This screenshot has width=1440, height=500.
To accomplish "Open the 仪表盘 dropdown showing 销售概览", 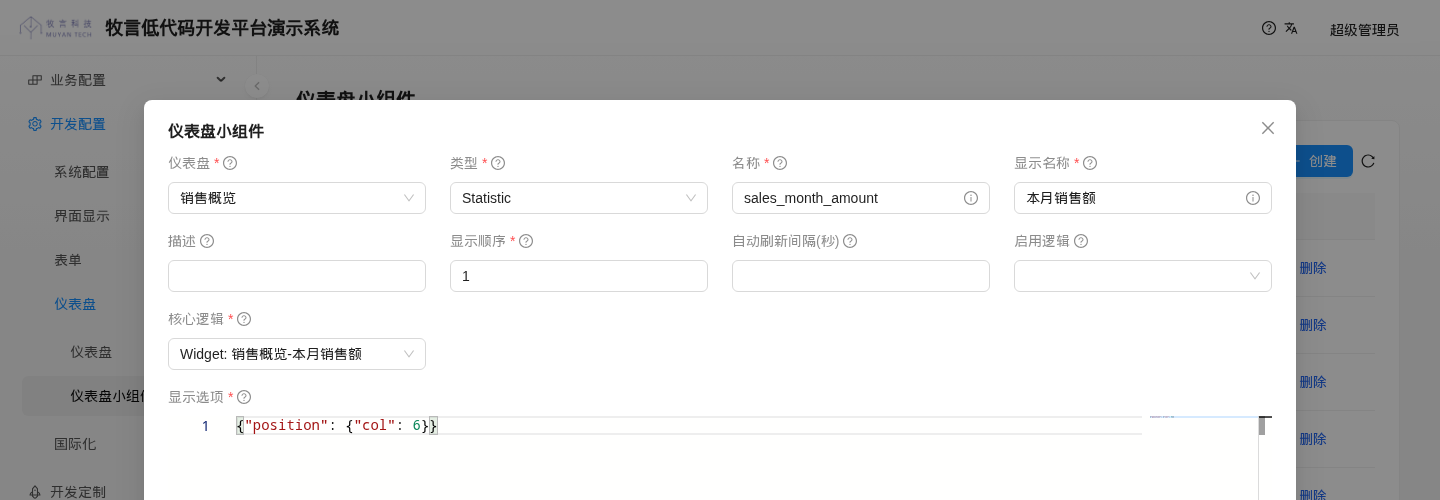I will point(297,198).
